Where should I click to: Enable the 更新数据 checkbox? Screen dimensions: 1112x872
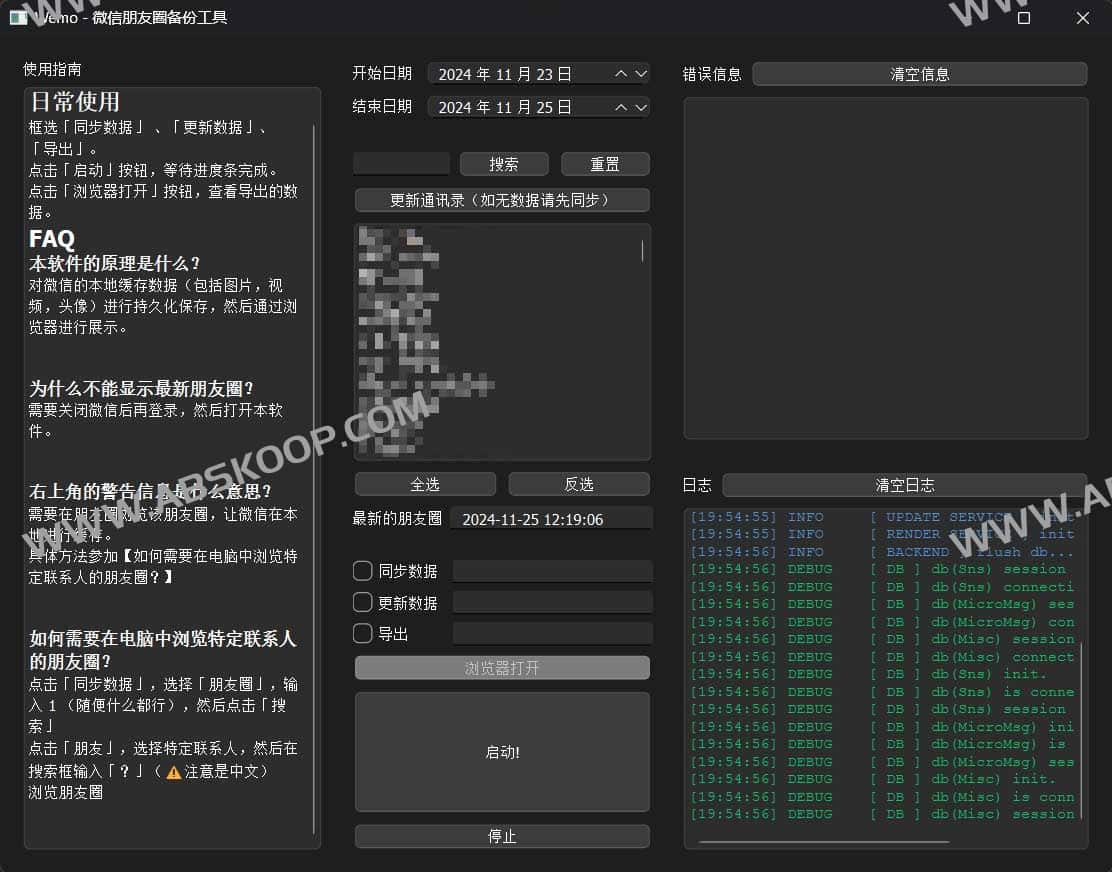click(x=362, y=603)
